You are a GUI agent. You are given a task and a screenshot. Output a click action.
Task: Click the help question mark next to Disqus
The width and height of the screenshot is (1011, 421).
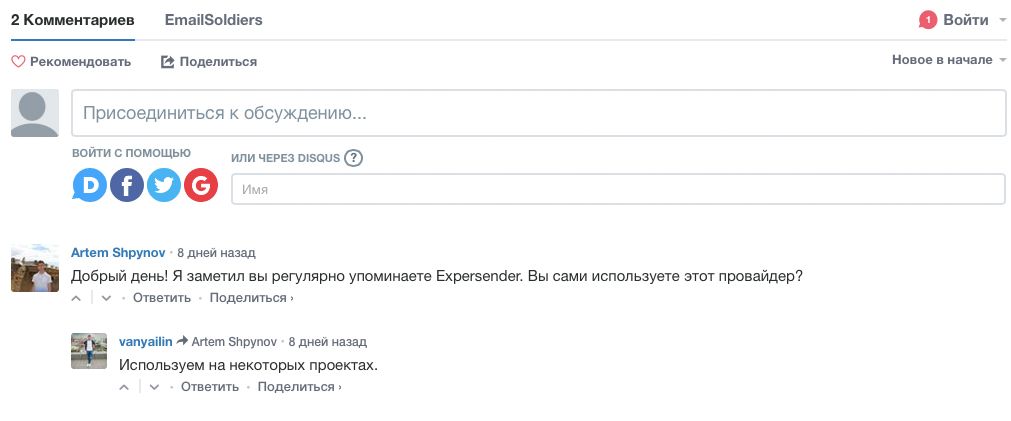(353, 158)
